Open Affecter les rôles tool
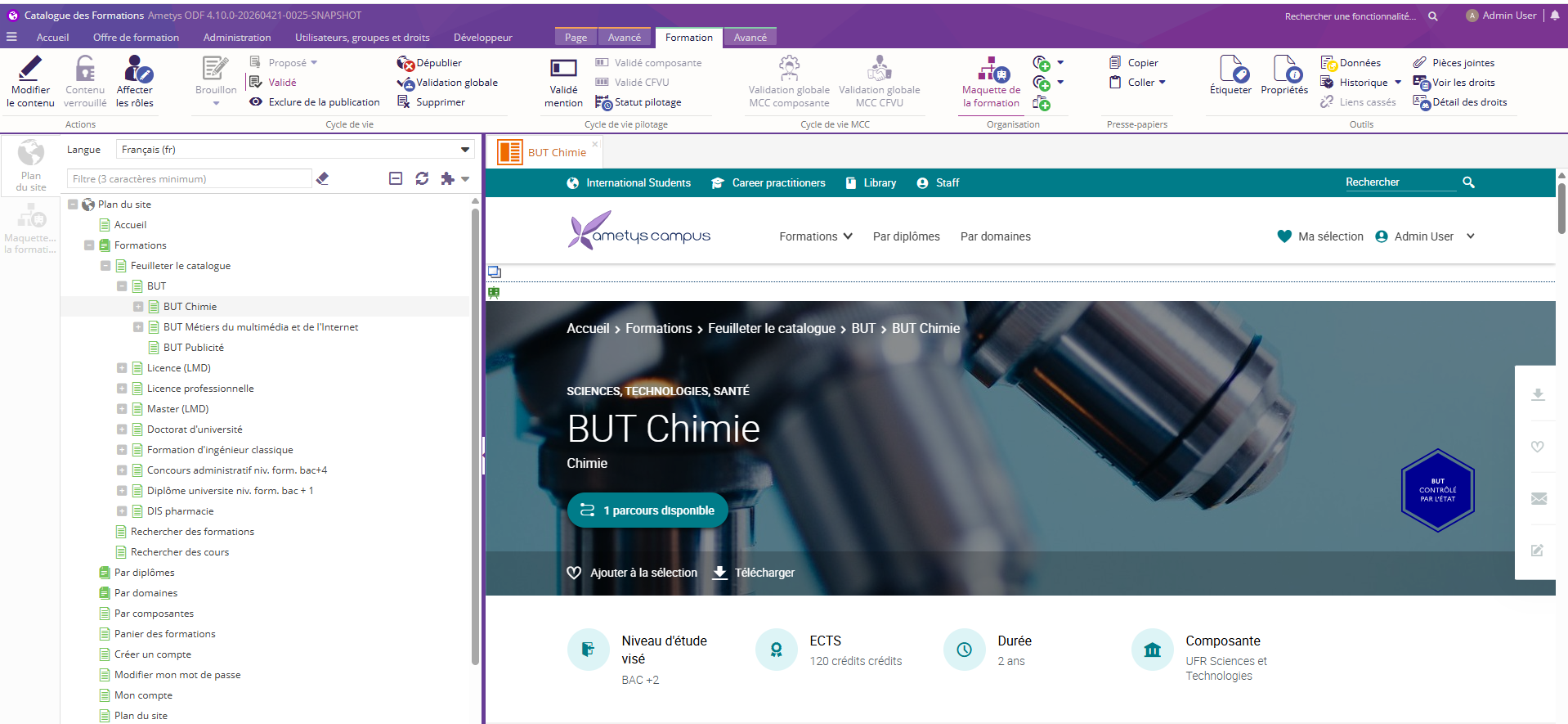 [x=135, y=69]
